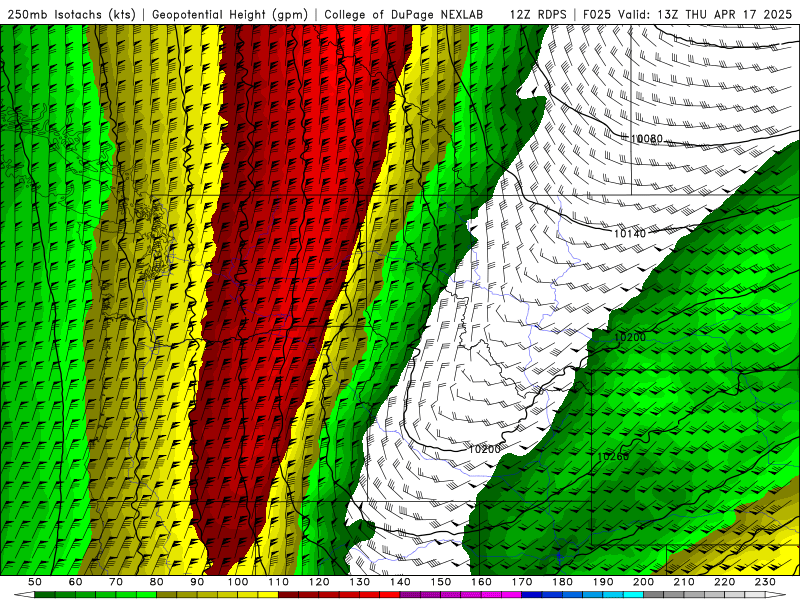Click the 200 value under the color scale

pyautogui.click(x=643, y=582)
